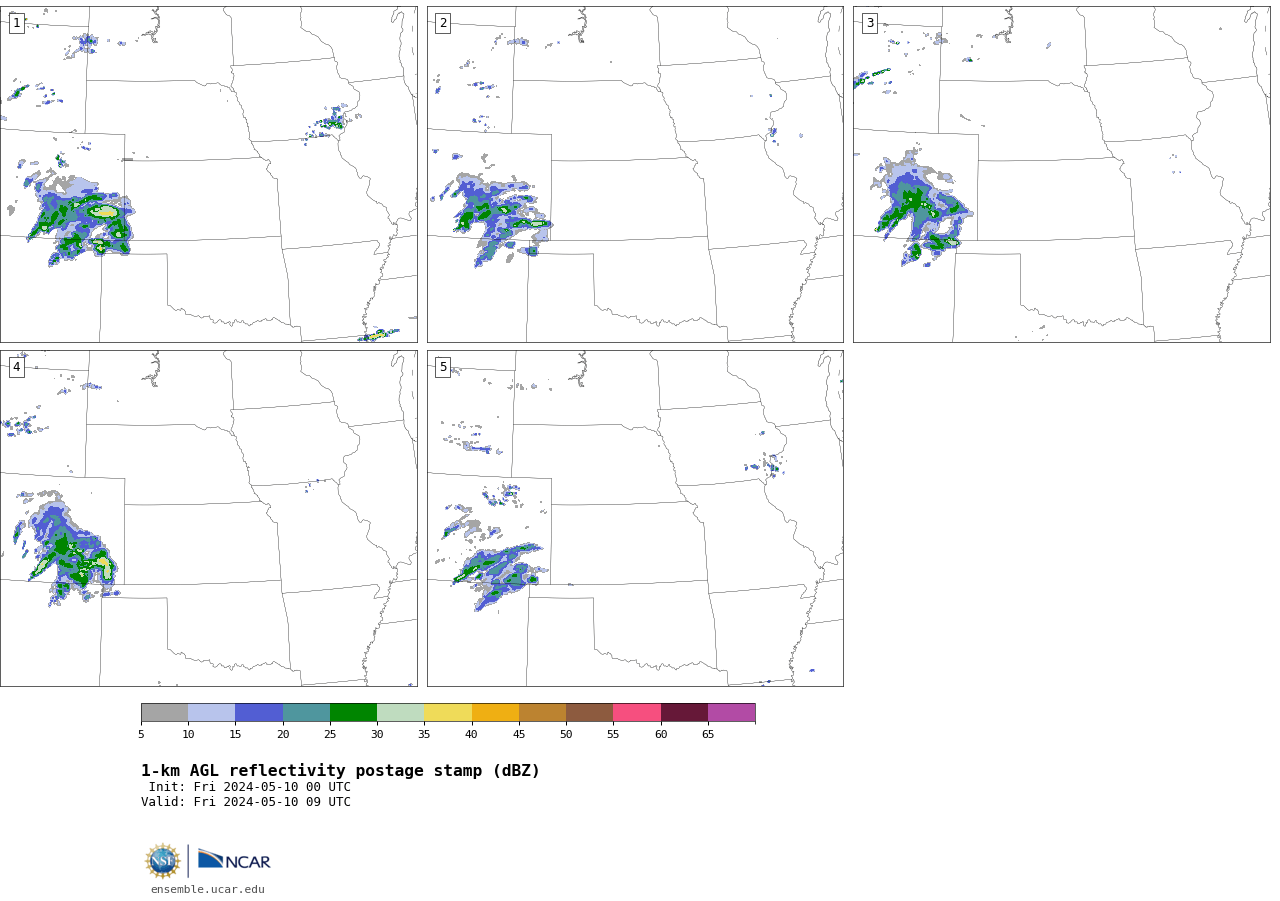The height and width of the screenshot is (901, 1280).
Task: Open ensemble member 2 postage stamp map
Action: click(635, 175)
